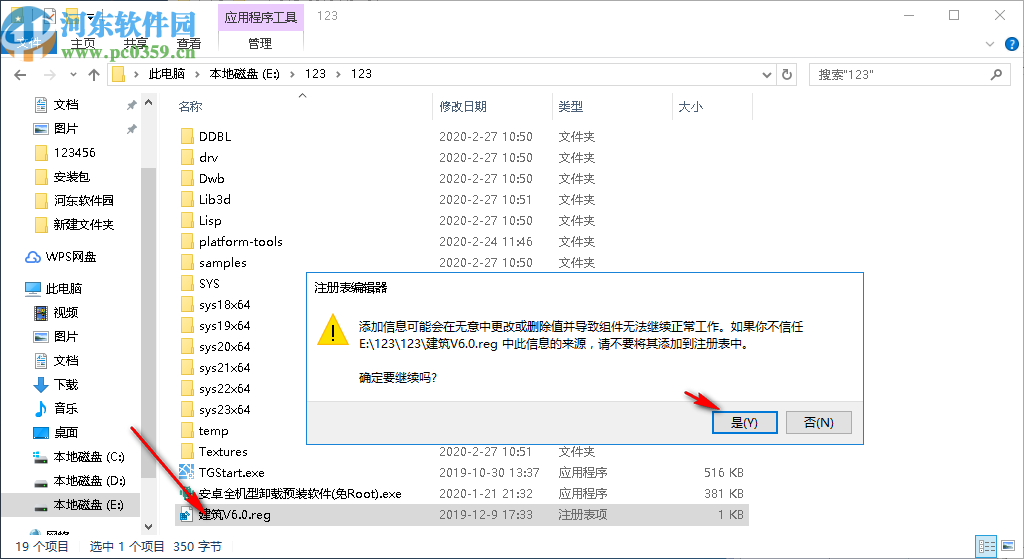Select the sys21x64 folder
This screenshot has width=1024, height=559.
pyautogui.click(x=225, y=368)
